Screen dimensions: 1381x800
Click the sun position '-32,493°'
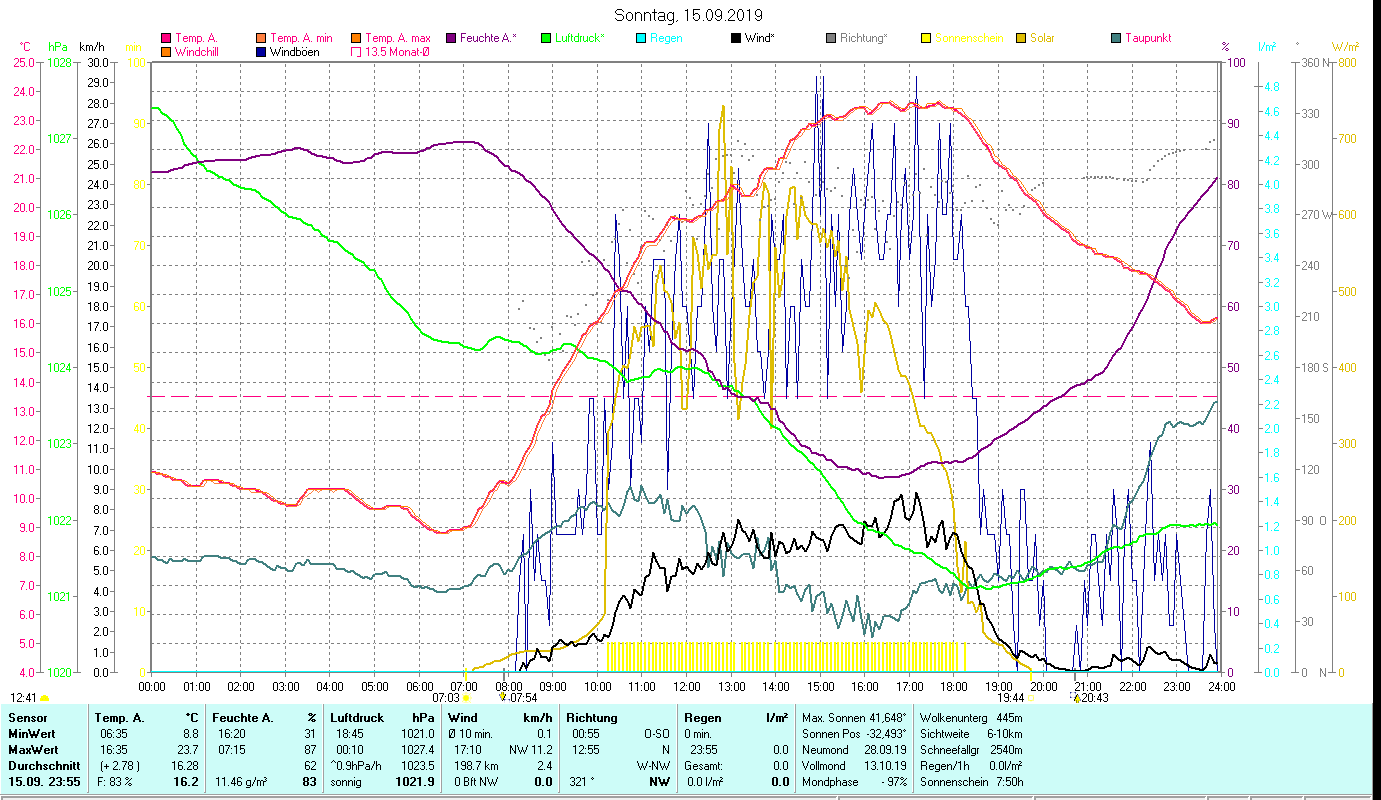coord(885,733)
